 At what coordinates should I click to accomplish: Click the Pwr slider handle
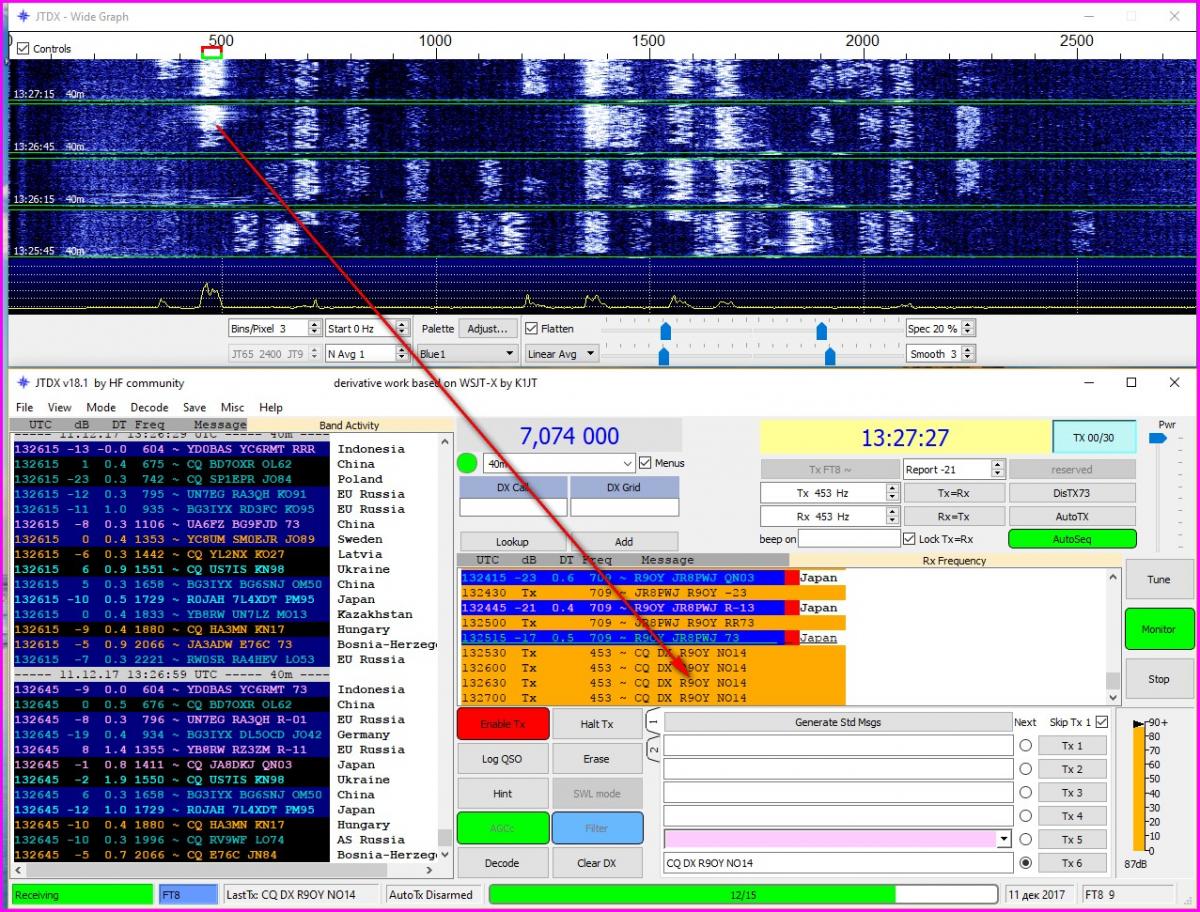click(x=1158, y=438)
